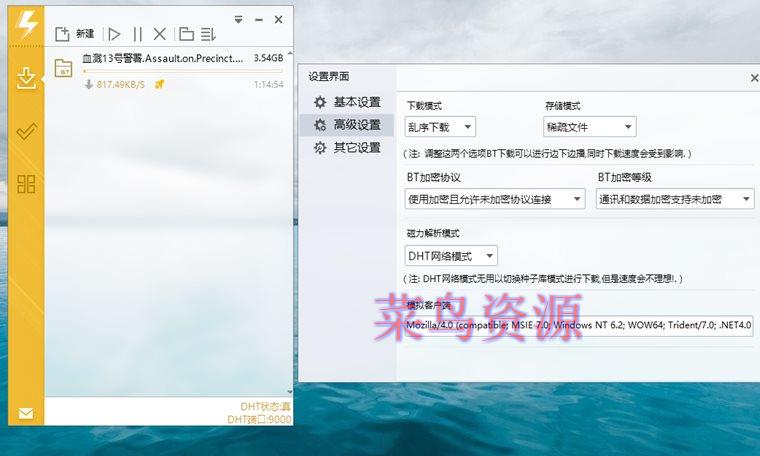Click the gear icon beside 基本设置
This screenshot has width=760, height=456.
(320, 102)
